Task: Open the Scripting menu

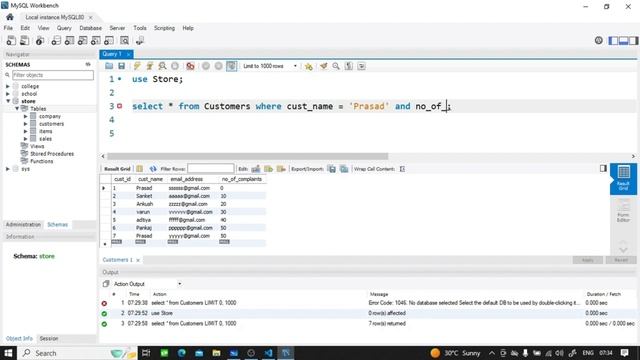Action: 164,28
